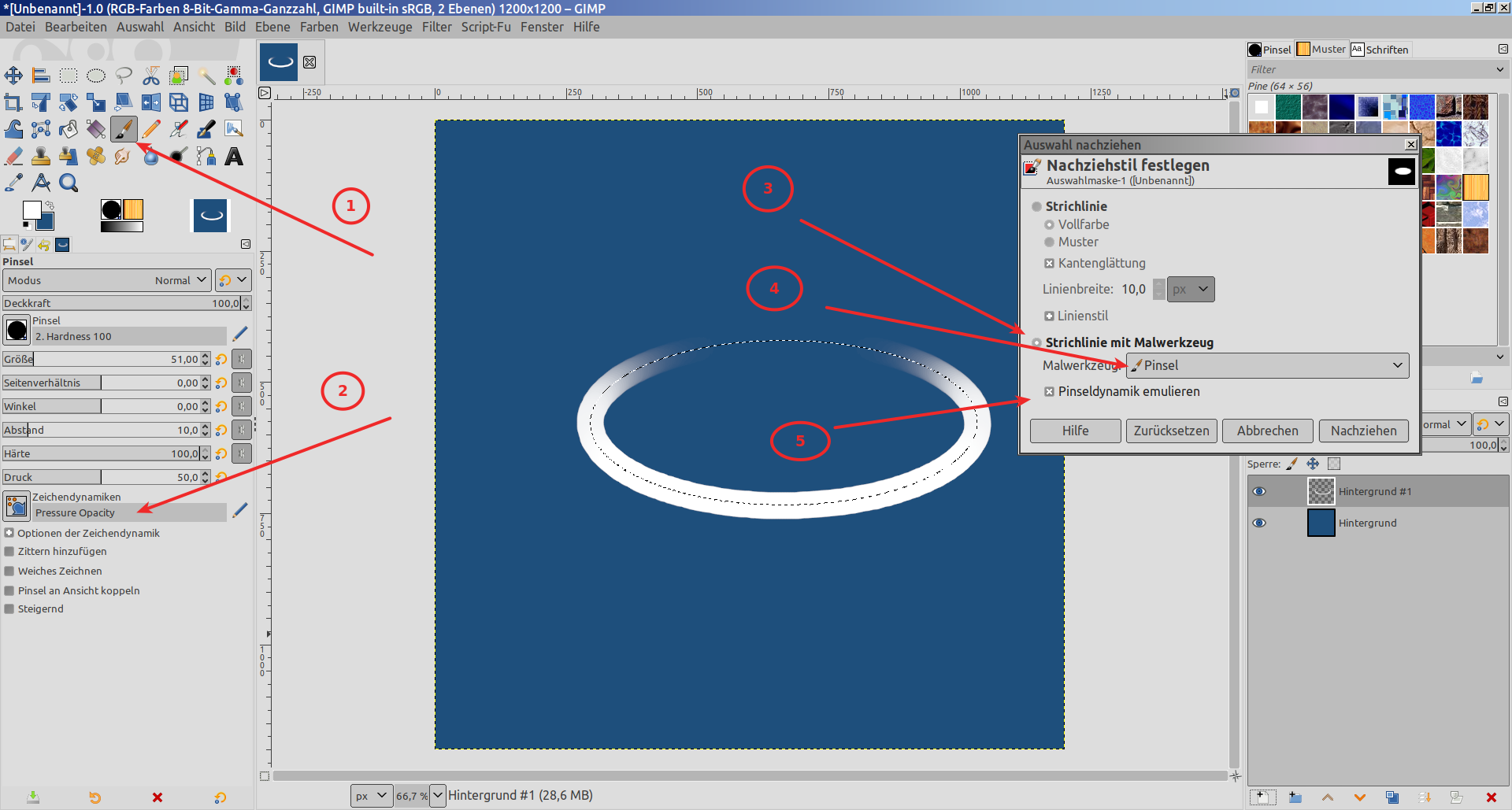1512x810 pixels.
Task: Open the Filter menu
Action: click(x=436, y=27)
